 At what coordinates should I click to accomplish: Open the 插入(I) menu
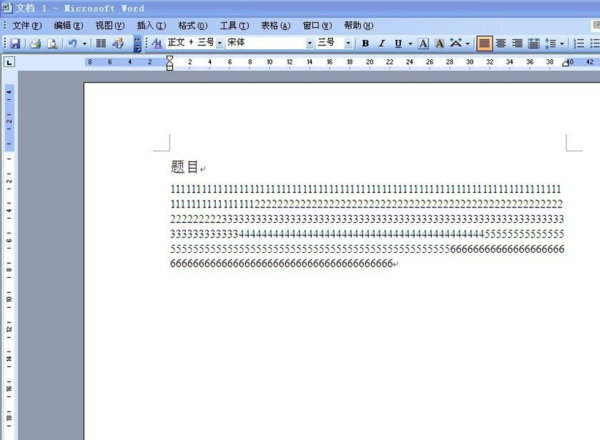151,26
